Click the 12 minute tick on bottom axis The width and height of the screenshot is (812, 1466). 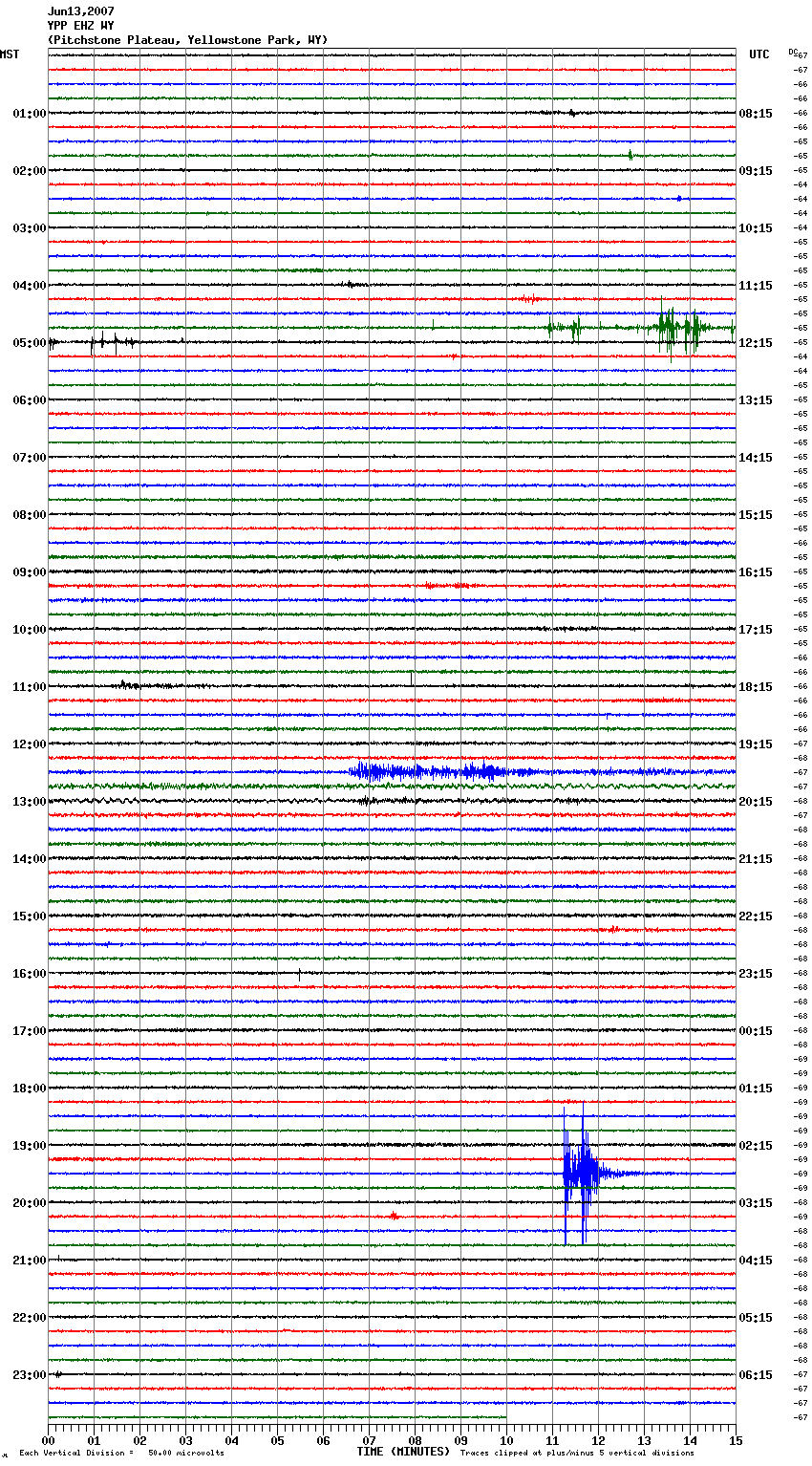598,1441
